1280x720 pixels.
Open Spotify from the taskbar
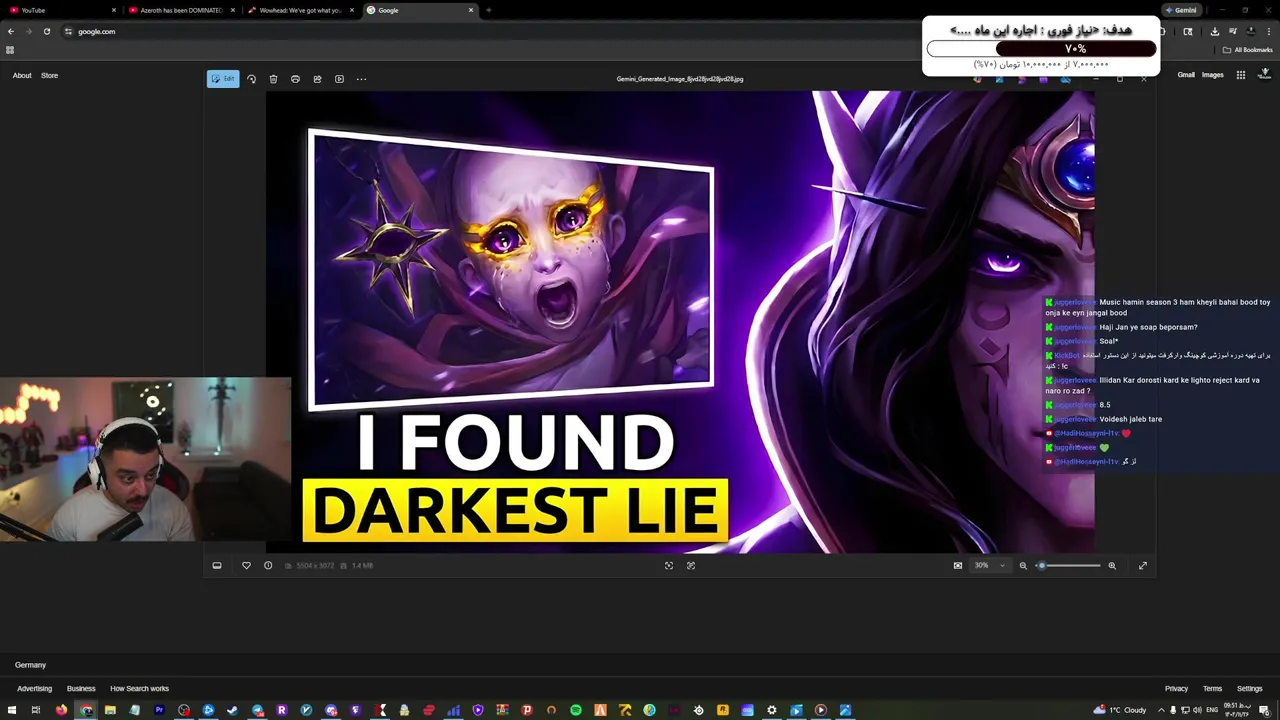pos(576,710)
